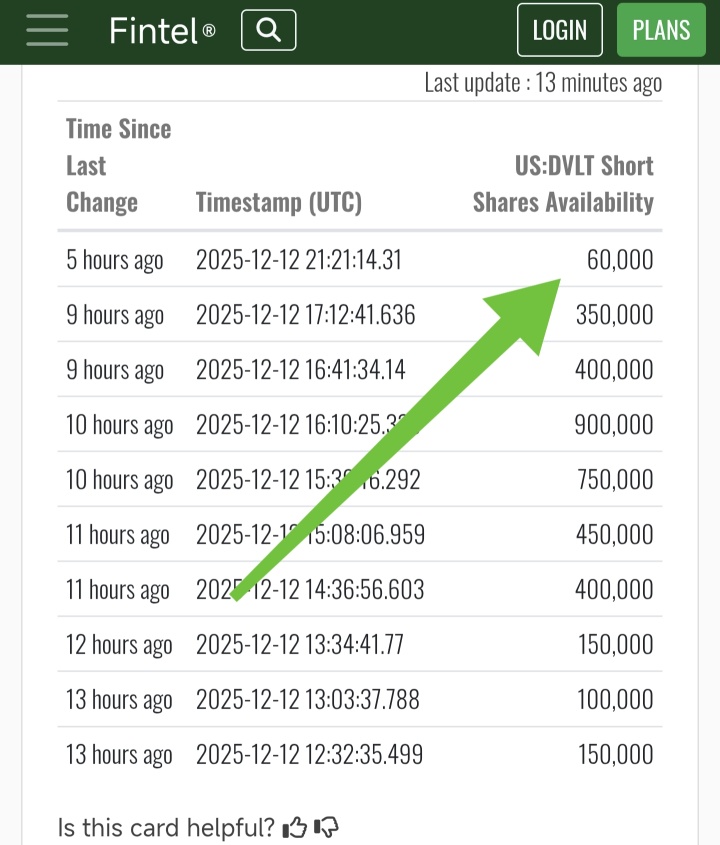The image size is (720, 845).
Task: Select the 12:32:35.499 timestamp row
Action: pyautogui.click(x=360, y=754)
